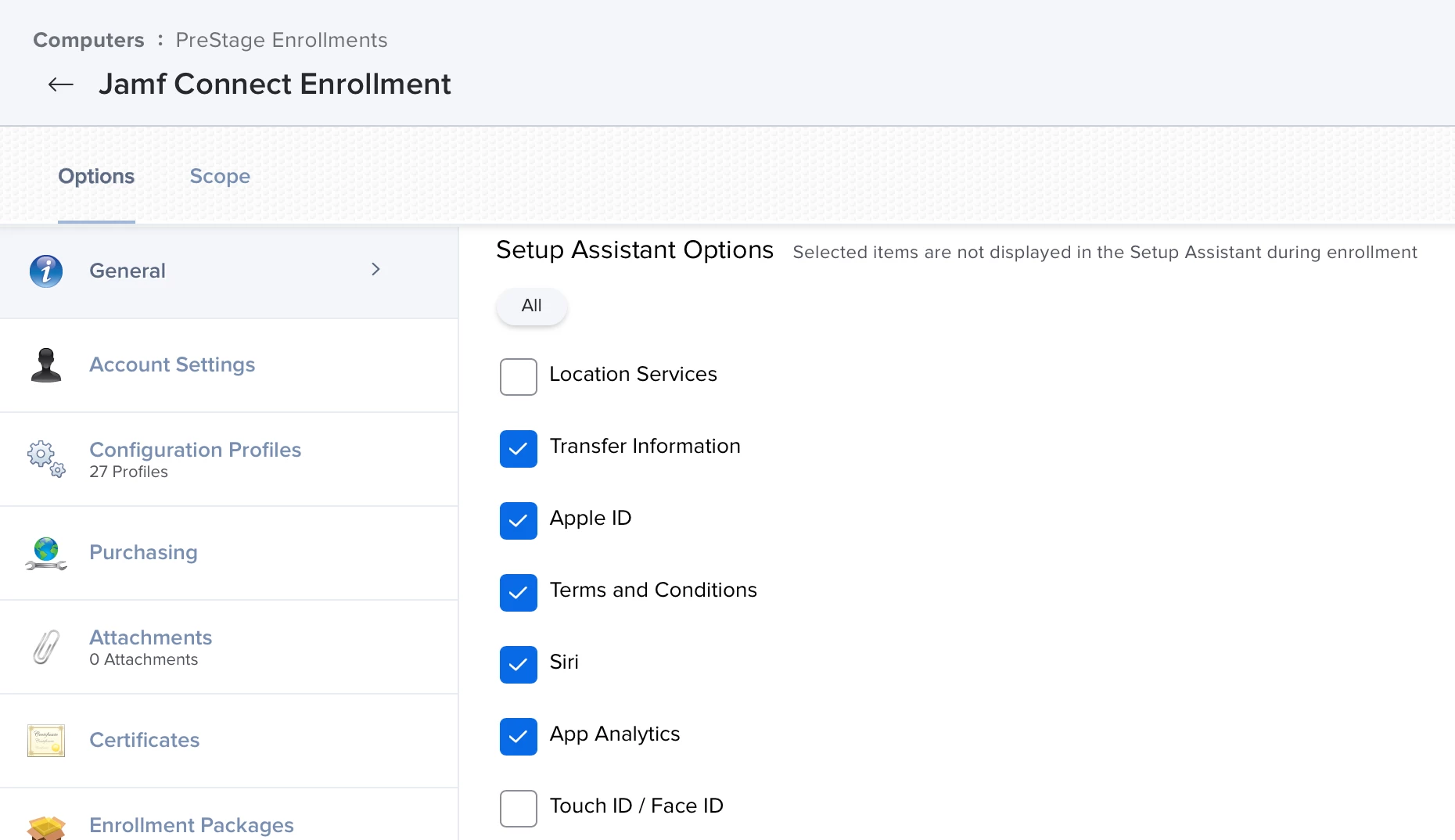
Task: Click the PreStage Enrollments breadcrumb
Action: click(x=282, y=40)
